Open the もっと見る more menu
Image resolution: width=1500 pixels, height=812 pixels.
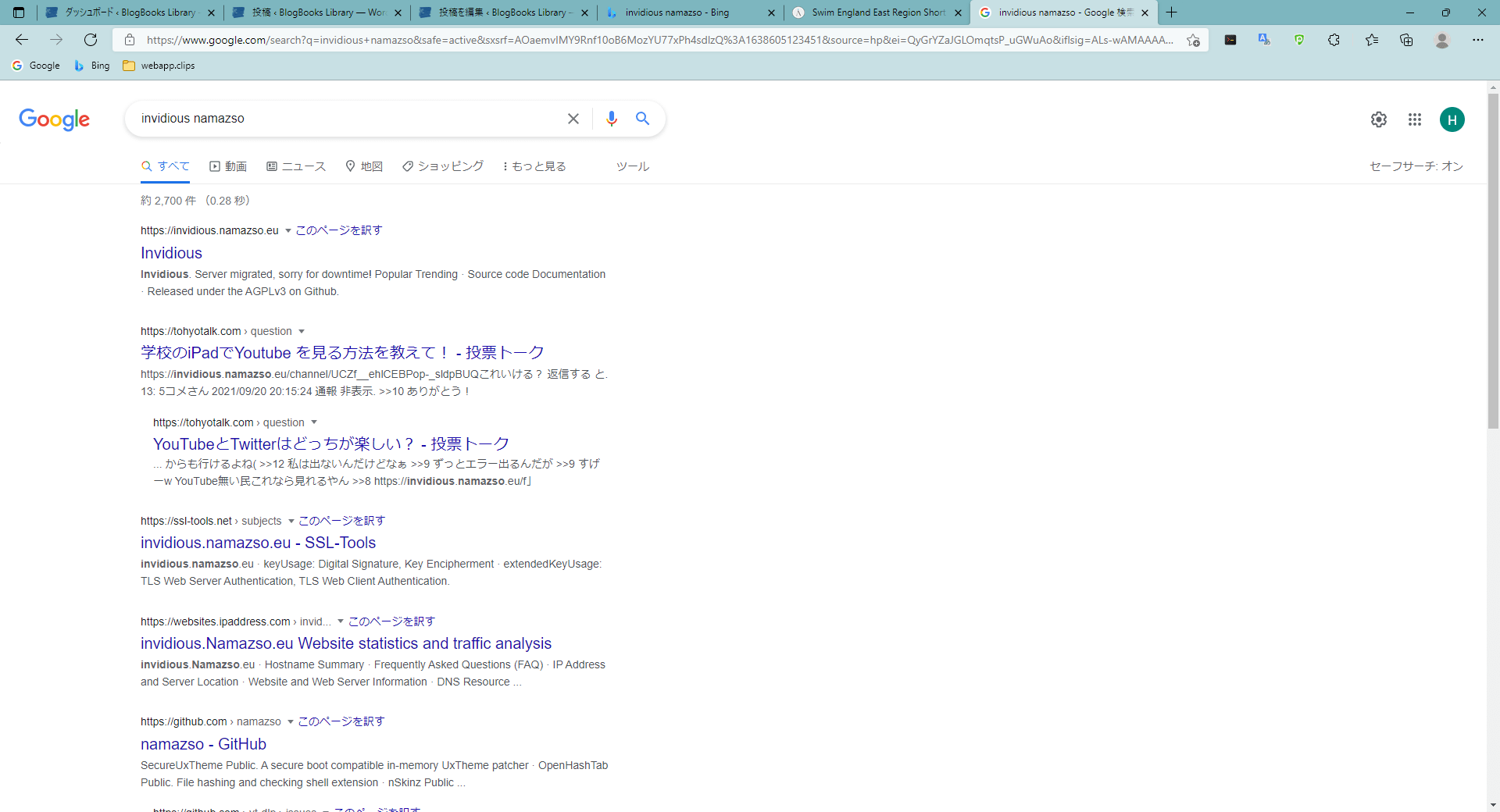pyautogui.click(x=534, y=166)
